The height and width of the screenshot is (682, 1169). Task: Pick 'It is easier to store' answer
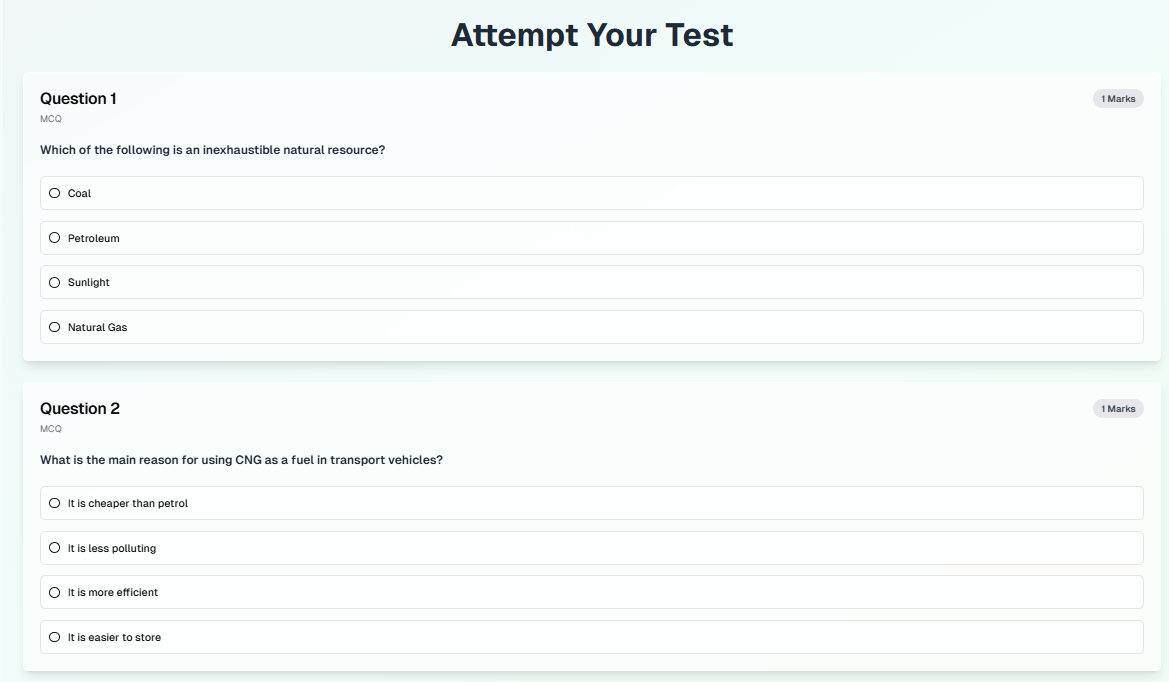pos(54,637)
